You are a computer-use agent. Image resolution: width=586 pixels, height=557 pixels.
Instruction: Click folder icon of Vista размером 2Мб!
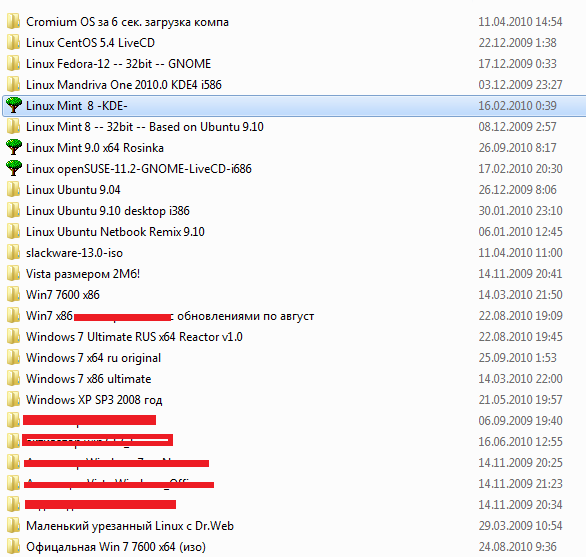point(13,273)
